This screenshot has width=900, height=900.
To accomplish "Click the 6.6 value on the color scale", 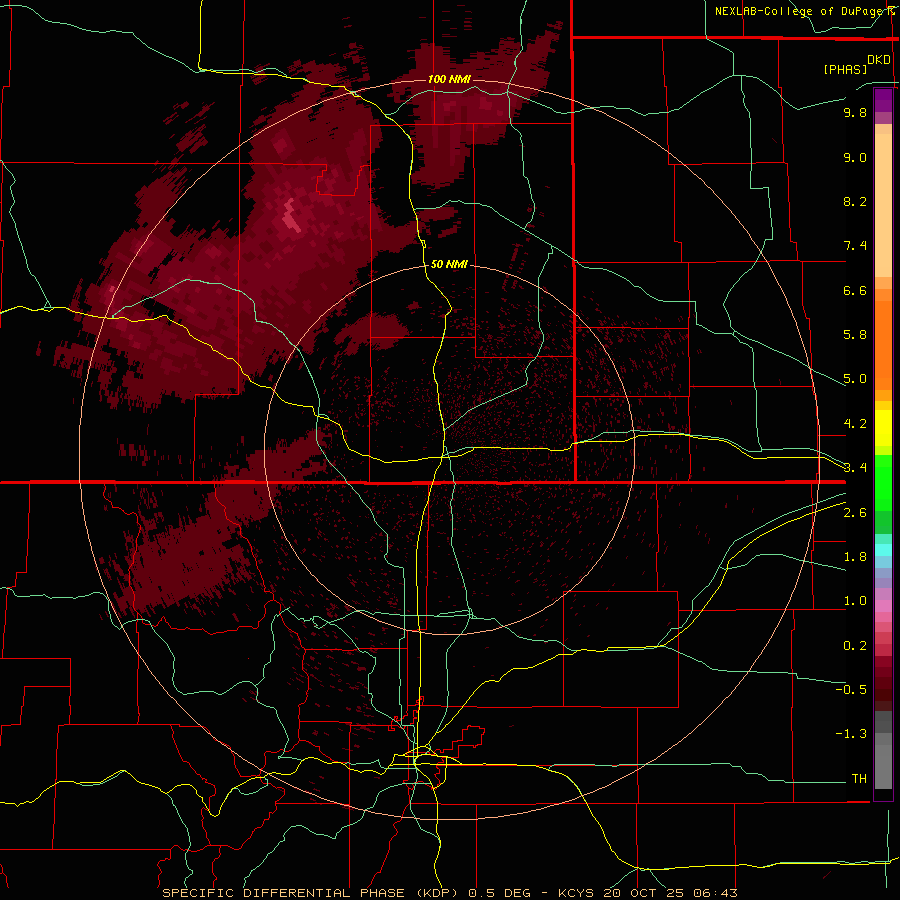I will pyautogui.click(x=855, y=290).
